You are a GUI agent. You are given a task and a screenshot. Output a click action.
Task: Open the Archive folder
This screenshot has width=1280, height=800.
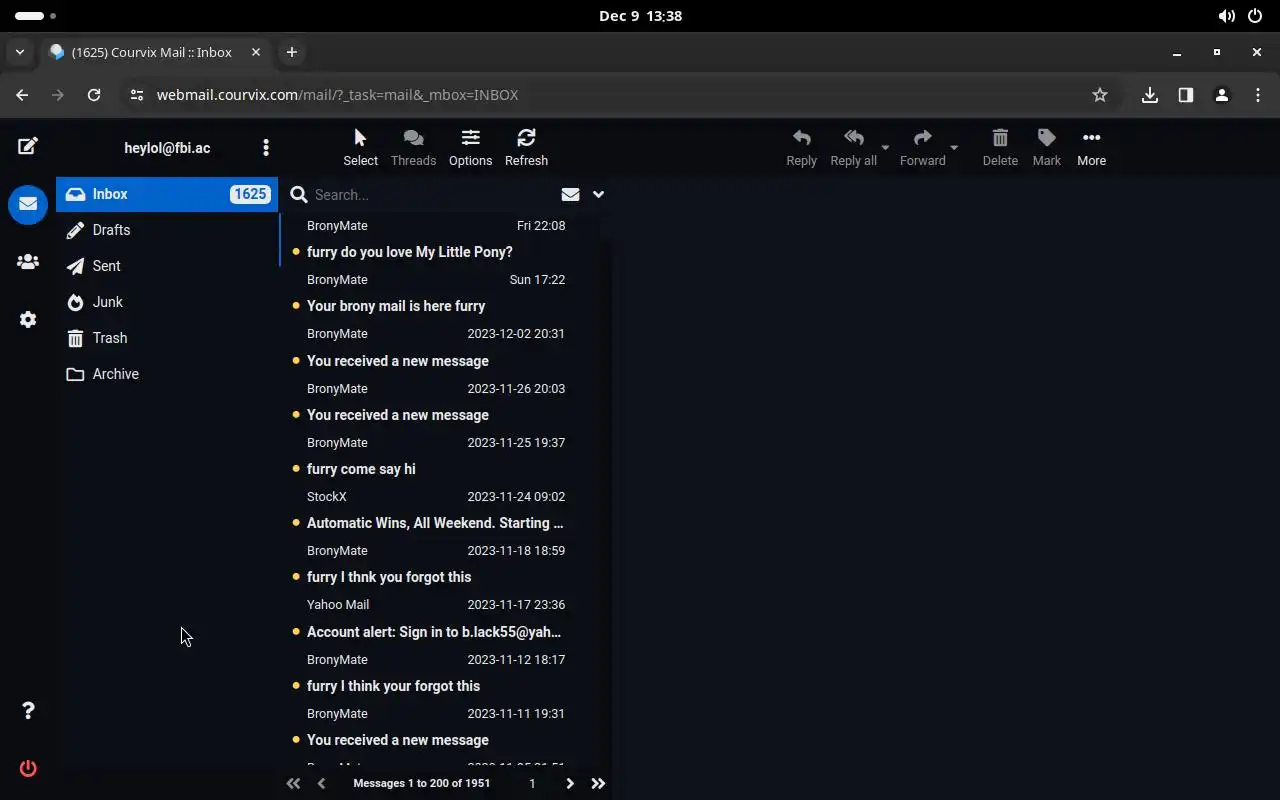click(167, 374)
